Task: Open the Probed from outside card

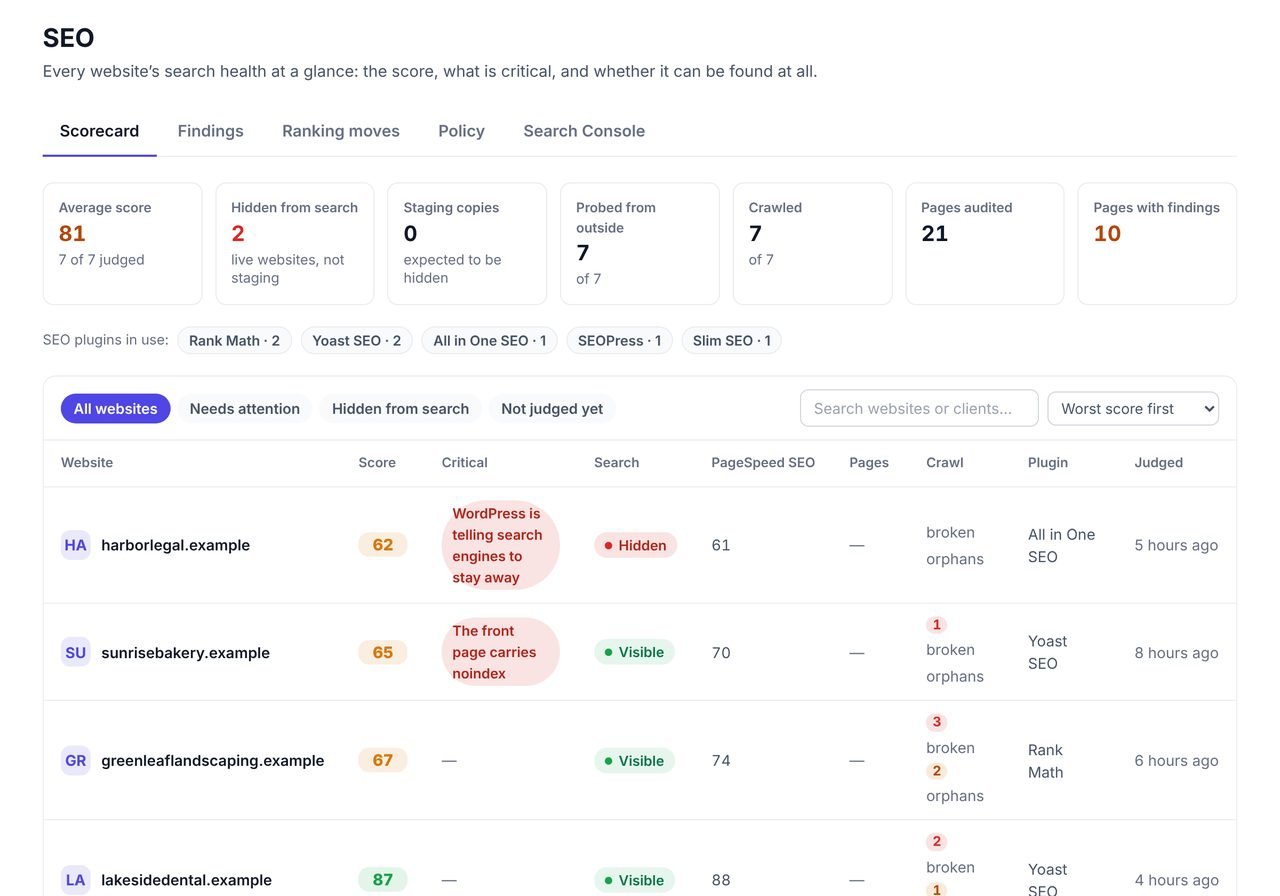Action: pos(640,243)
